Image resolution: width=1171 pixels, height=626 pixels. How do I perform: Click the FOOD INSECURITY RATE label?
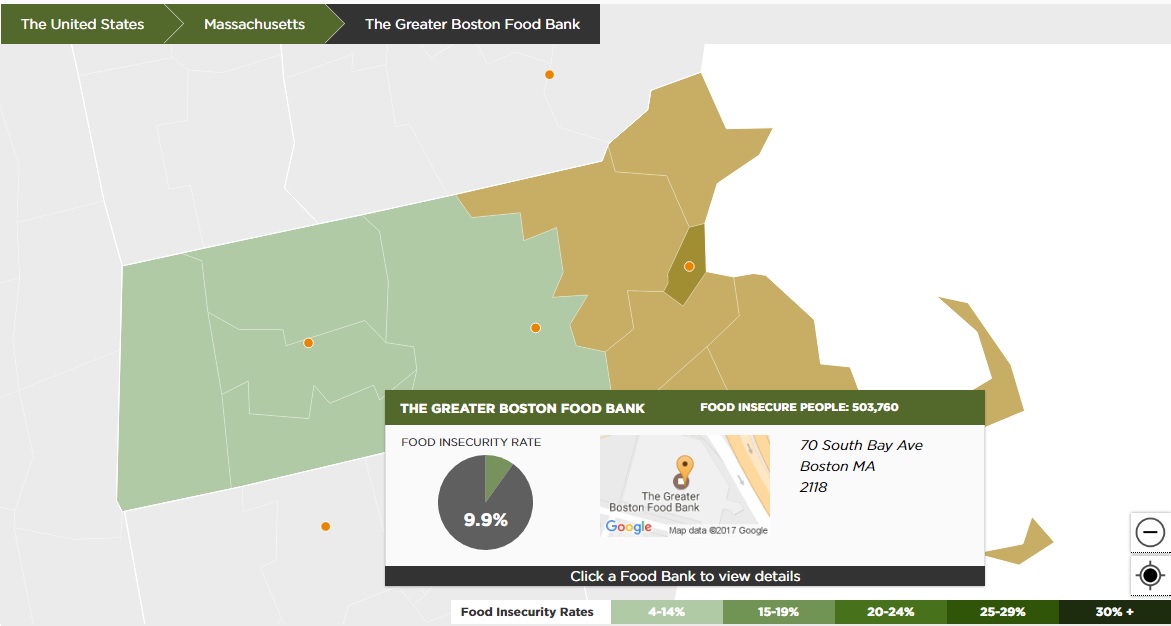pos(471,442)
